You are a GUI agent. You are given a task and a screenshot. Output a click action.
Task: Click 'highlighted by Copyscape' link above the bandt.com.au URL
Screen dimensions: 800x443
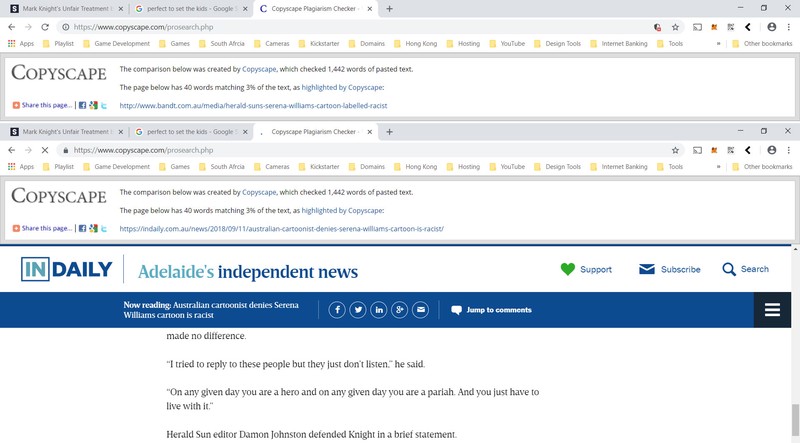pyautogui.click(x=342, y=87)
